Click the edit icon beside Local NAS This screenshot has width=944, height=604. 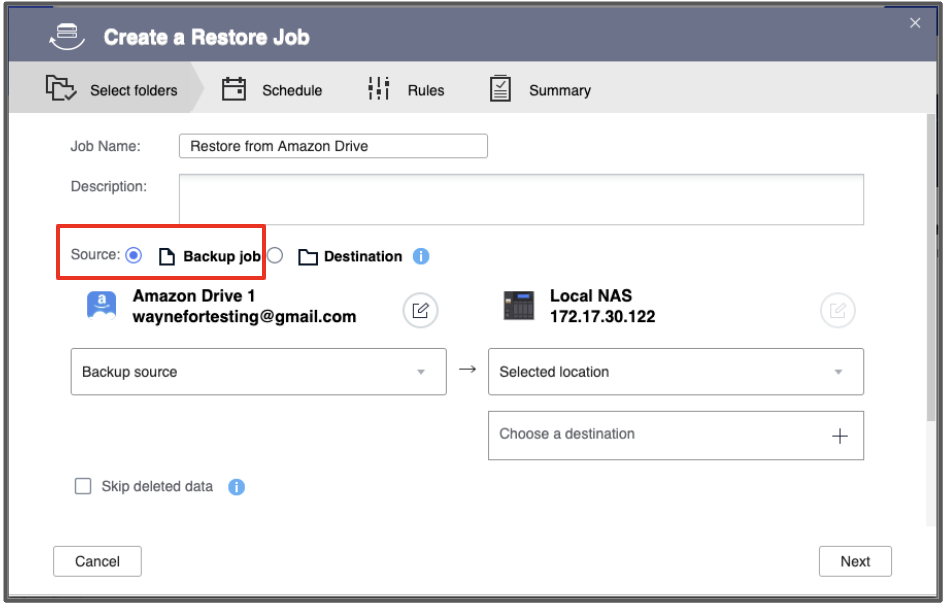point(837,311)
